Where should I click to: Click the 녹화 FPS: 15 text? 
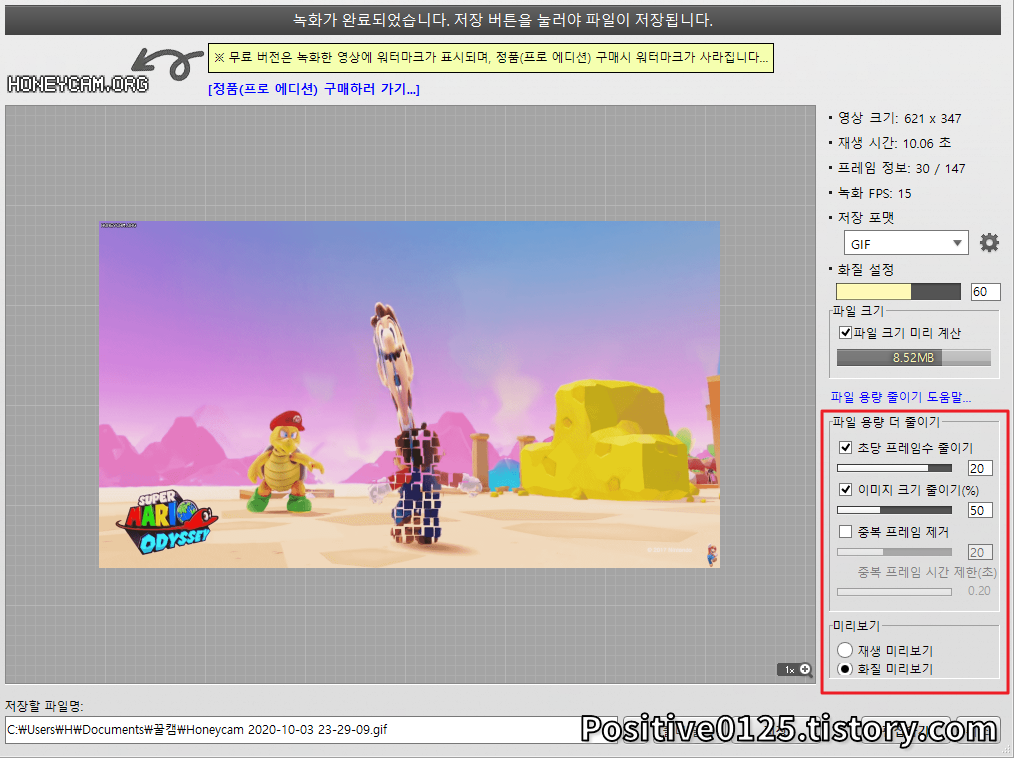point(874,193)
